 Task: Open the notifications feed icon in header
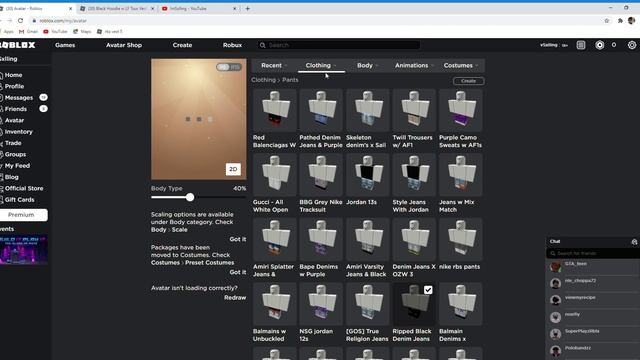click(x=581, y=45)
